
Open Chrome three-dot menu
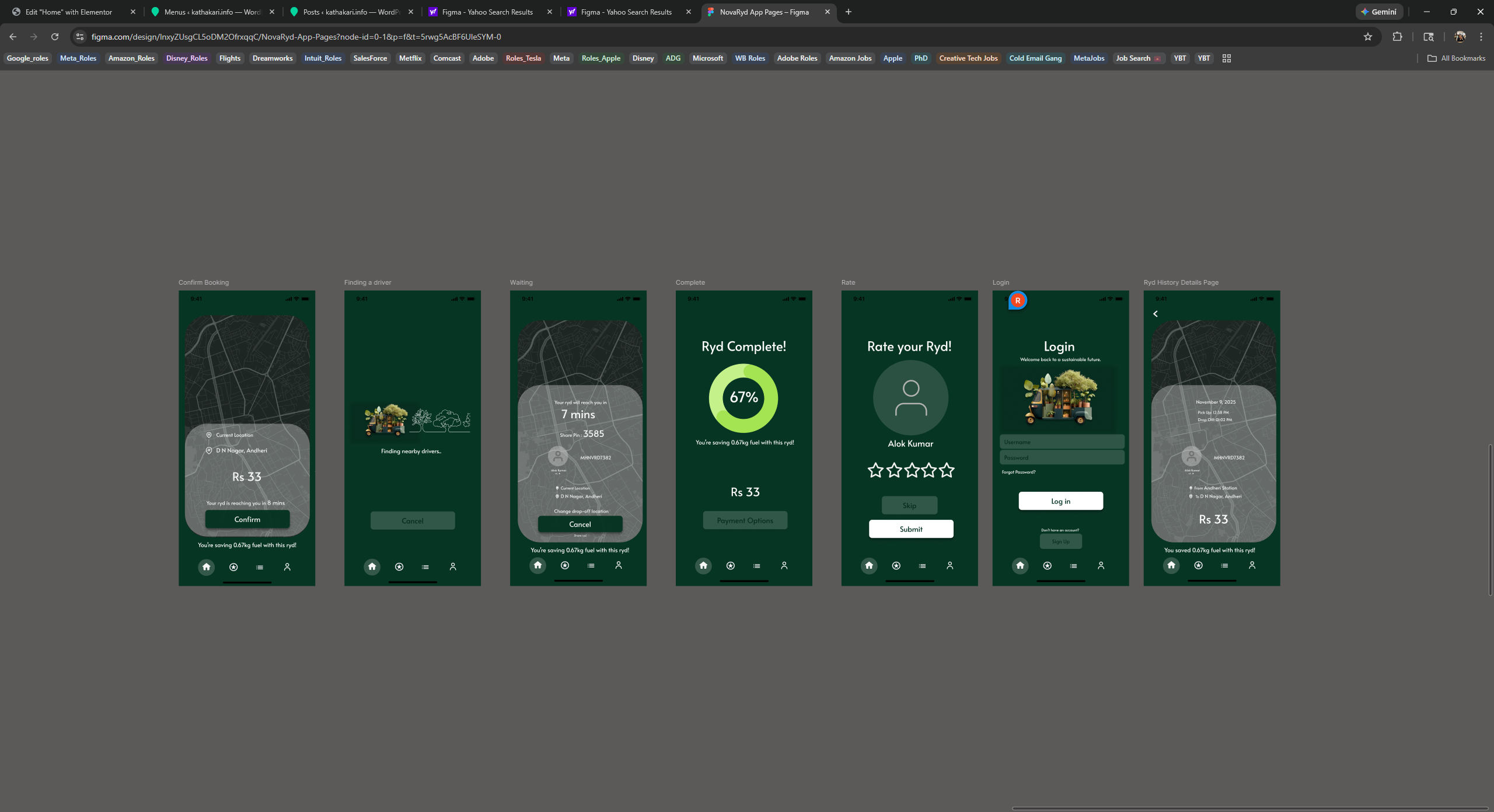pos(1481,37)
